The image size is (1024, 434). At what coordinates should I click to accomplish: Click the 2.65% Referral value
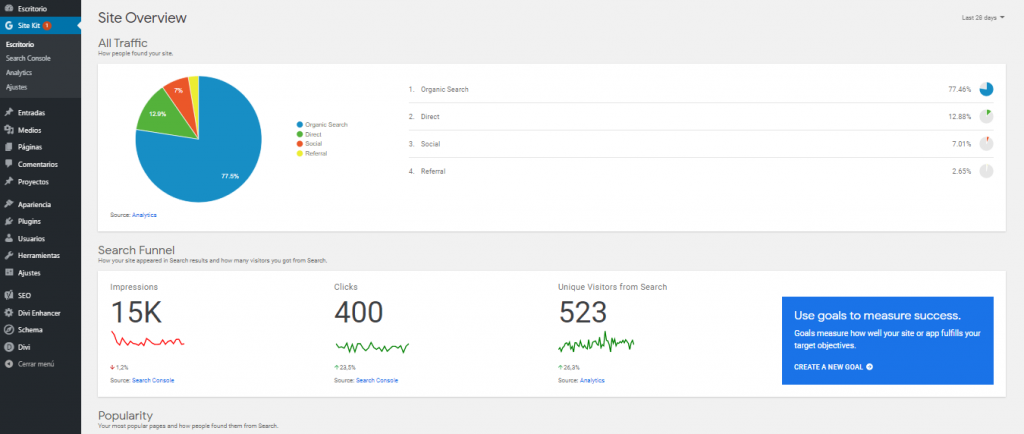[x=961, y=172]
